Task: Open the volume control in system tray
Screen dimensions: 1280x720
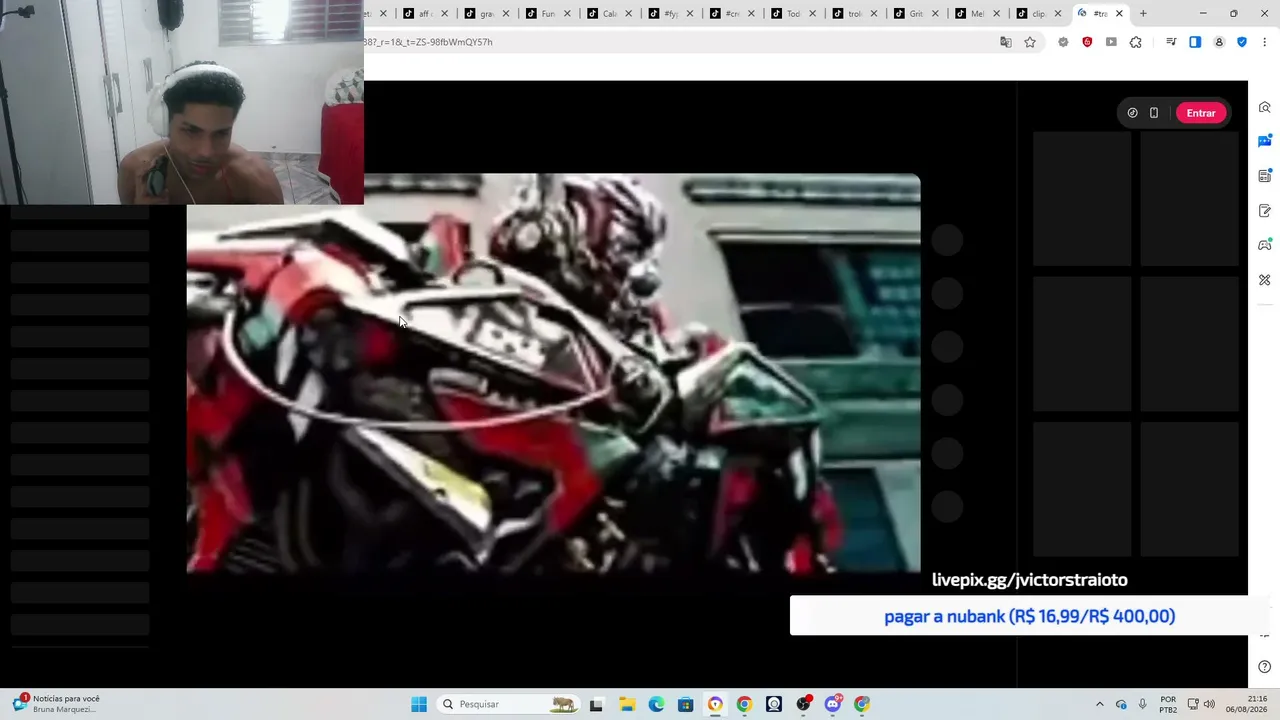Action: pos(1209,704)
